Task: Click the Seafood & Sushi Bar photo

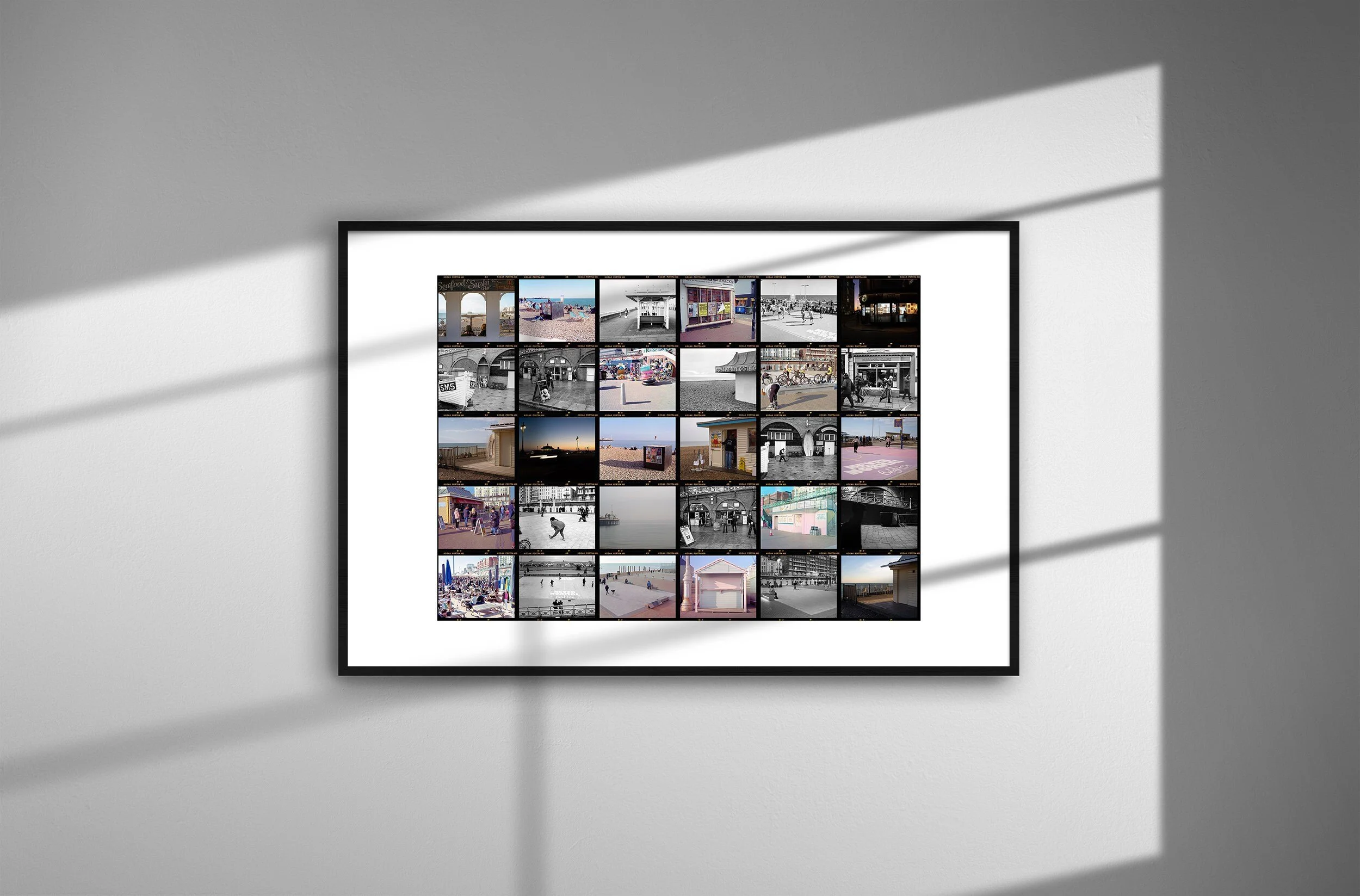Action: click(476, 310)
